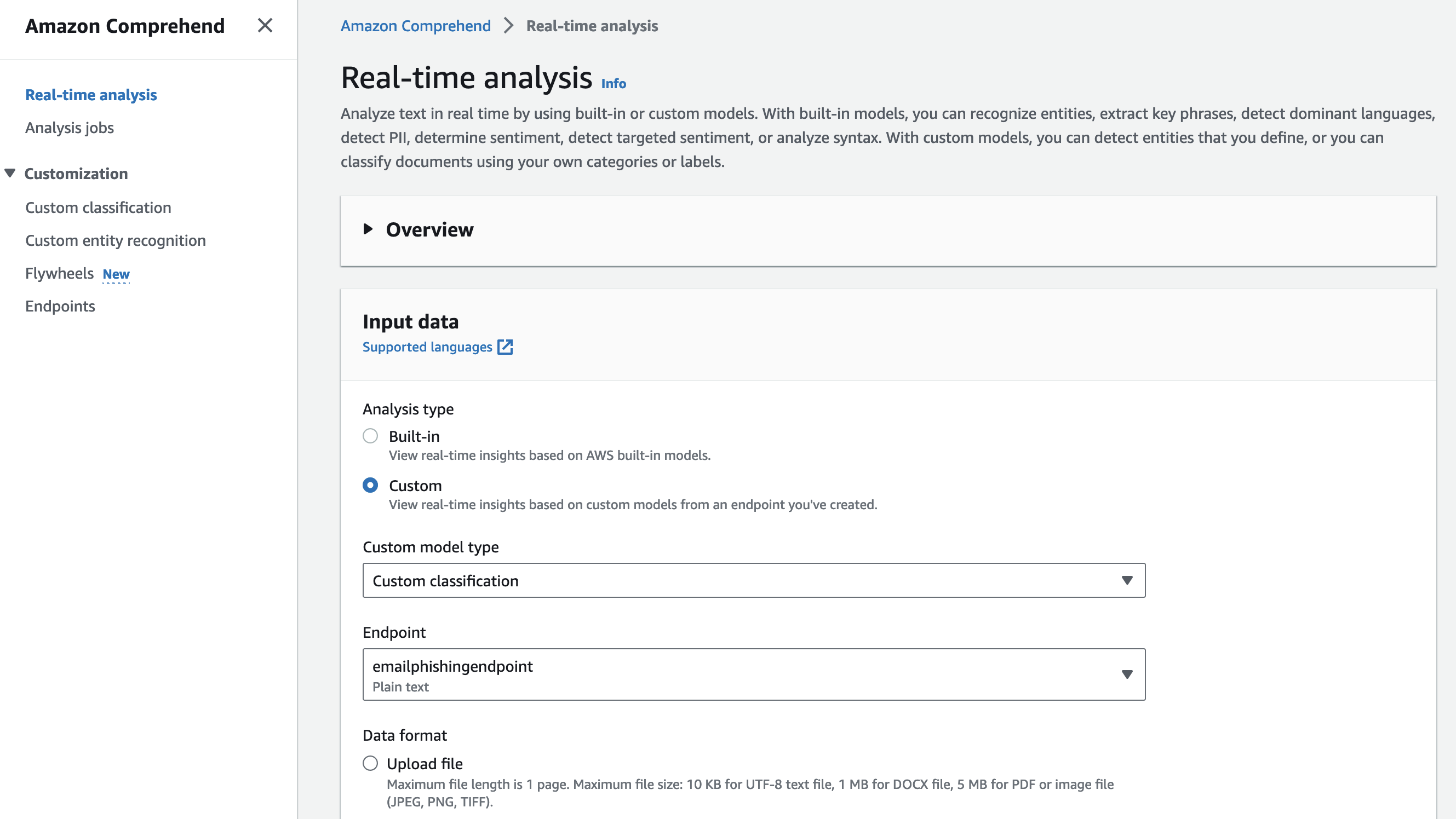
Task: Click the external link icon beside Supported languages
Action: 505,347
